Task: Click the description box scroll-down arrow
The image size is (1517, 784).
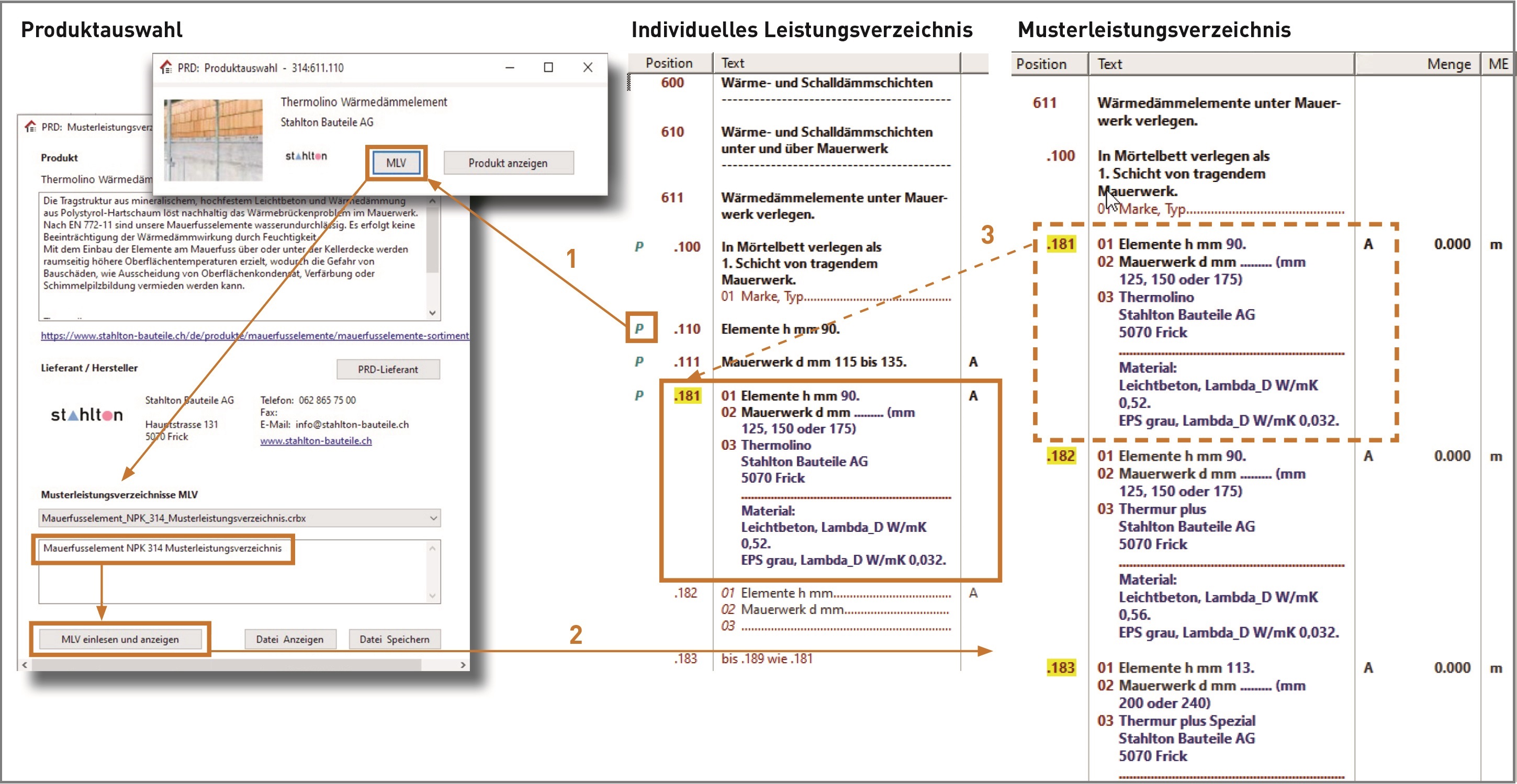Action: [x=433, y=313]
